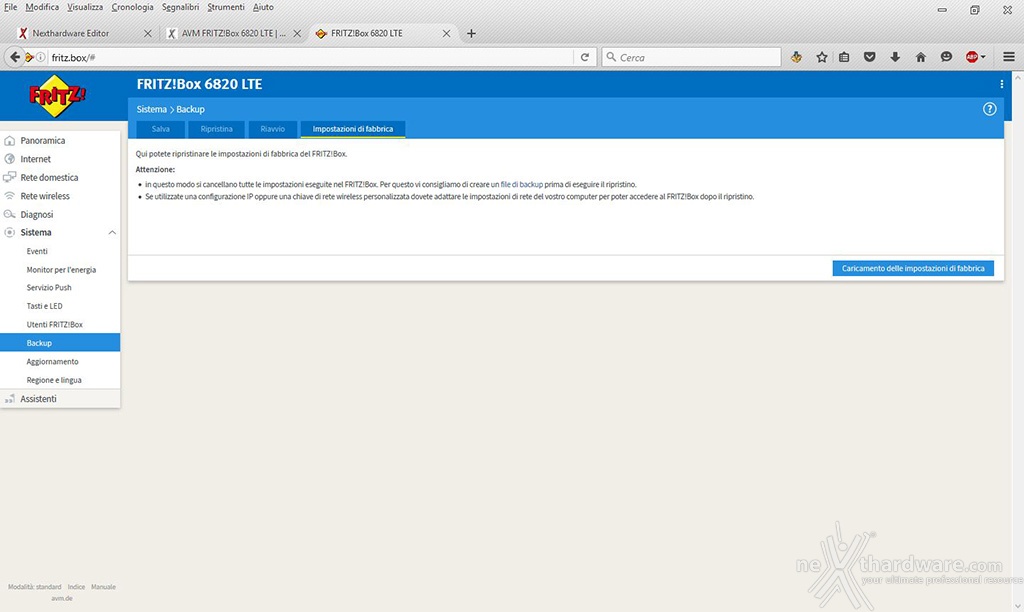
Task: Close the active FRITZ!Box 6820 LTE tab
Action: (x=446, y=33)
